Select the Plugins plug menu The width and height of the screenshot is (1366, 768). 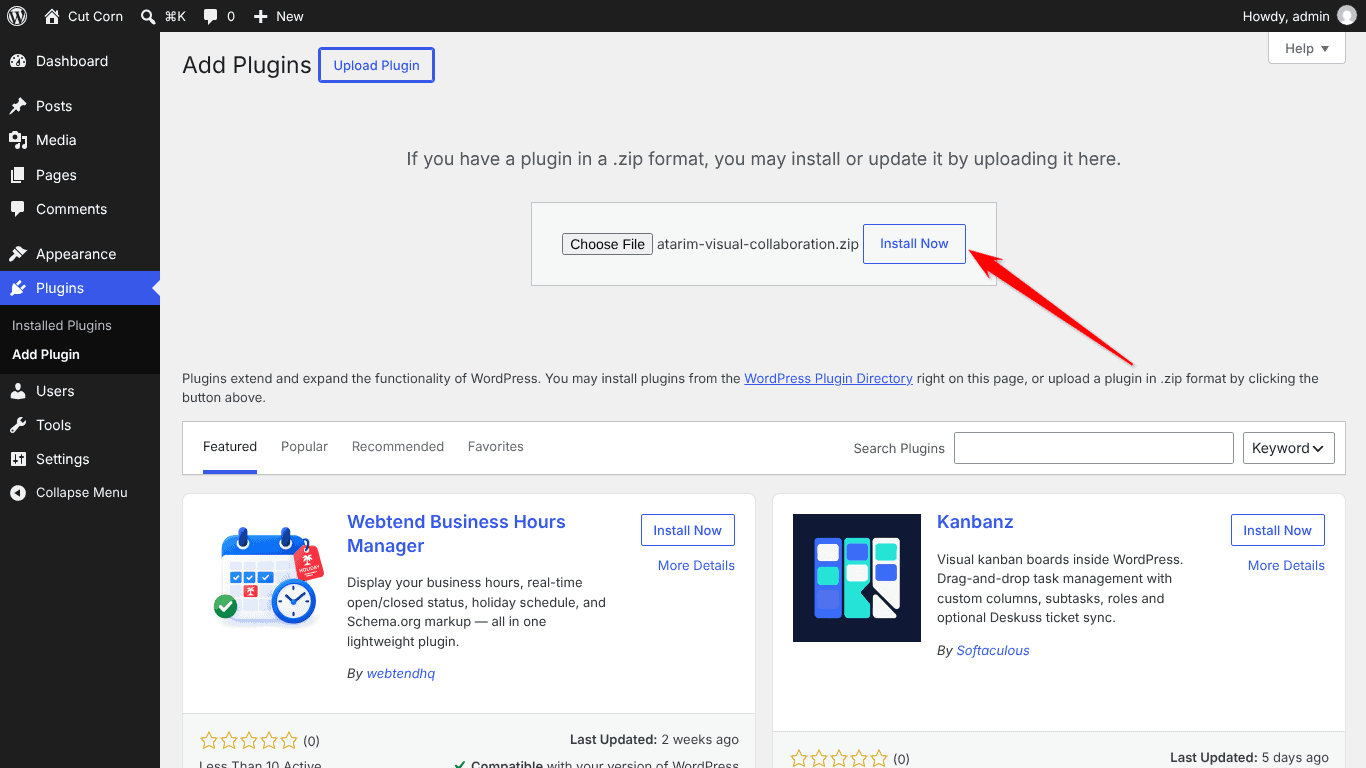[80, 288]
